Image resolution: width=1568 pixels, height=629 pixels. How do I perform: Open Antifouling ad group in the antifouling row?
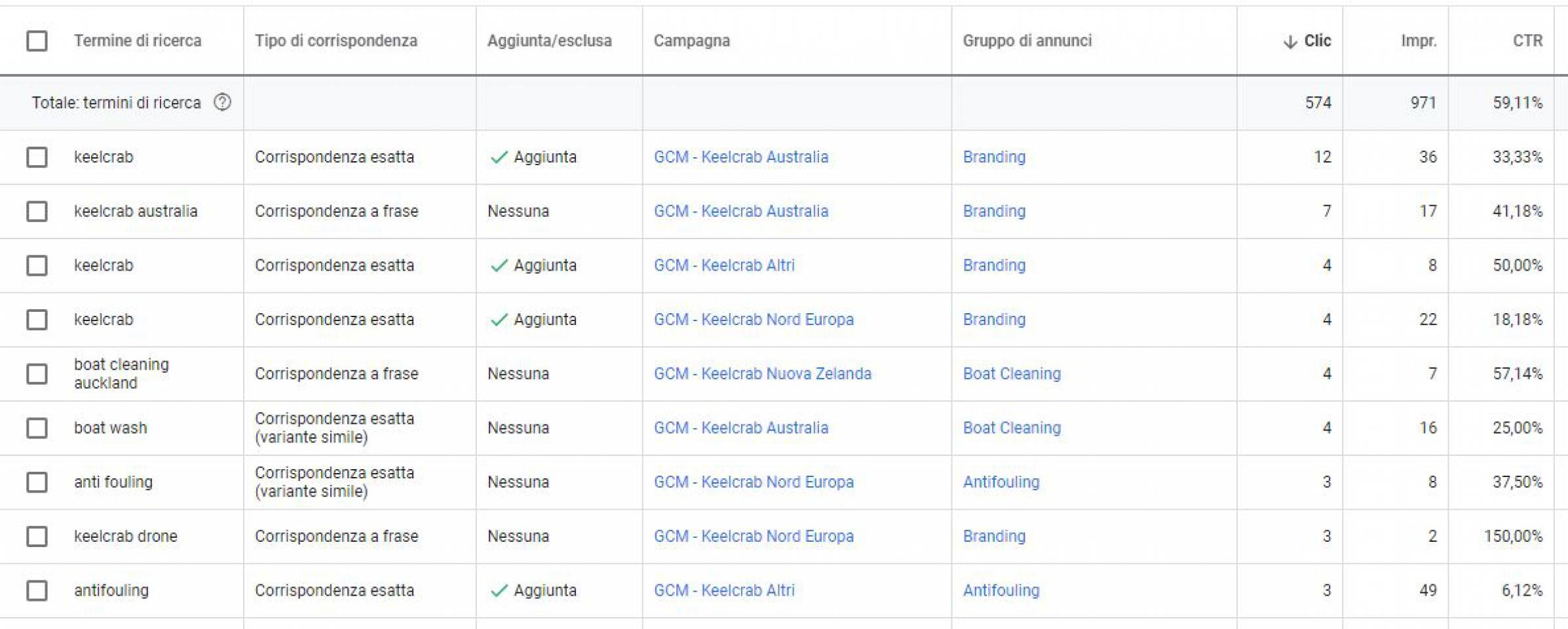1001,590
